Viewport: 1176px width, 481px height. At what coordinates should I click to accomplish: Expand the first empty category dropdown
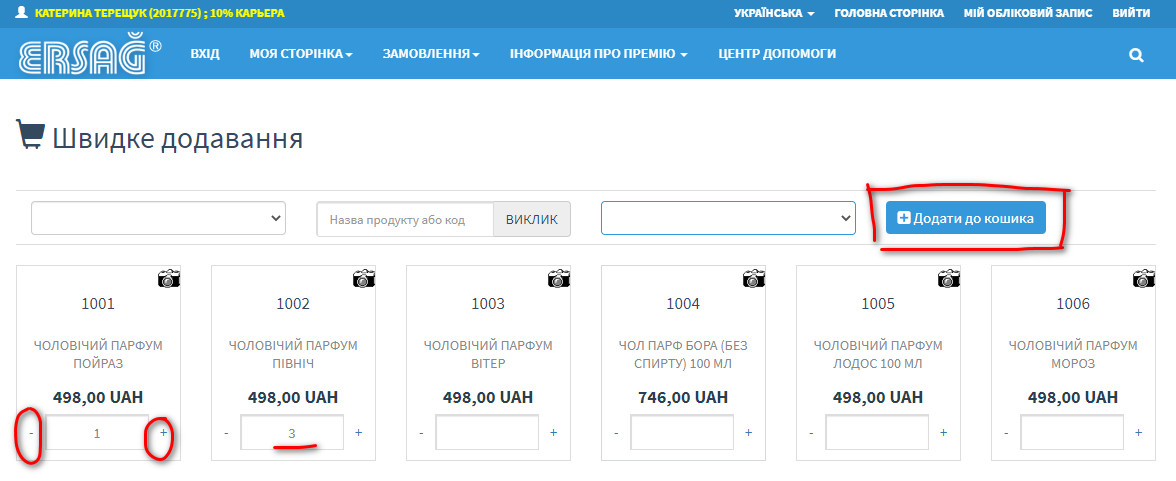tap(158, 218)
